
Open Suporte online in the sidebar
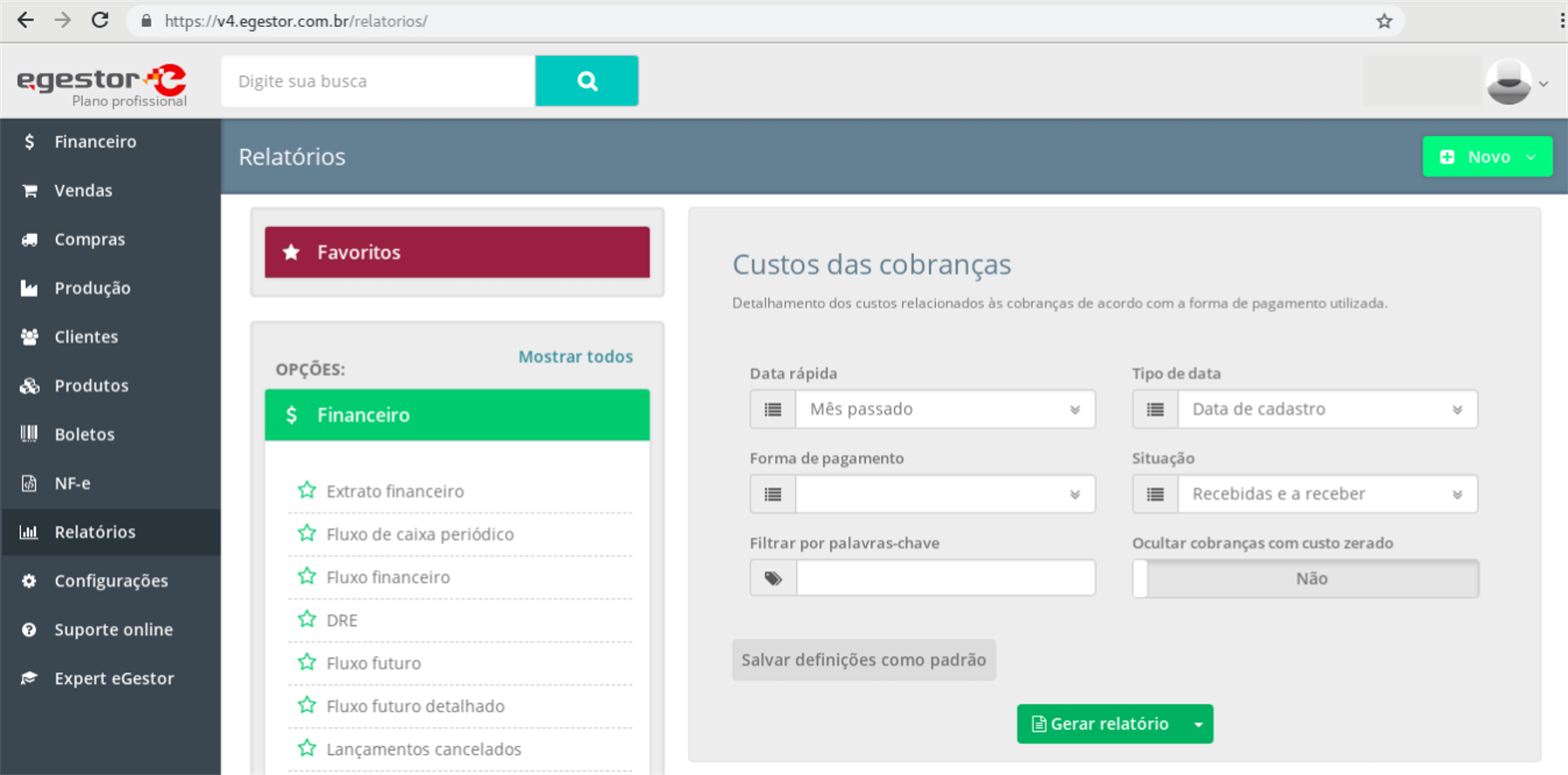pos(111,630)
